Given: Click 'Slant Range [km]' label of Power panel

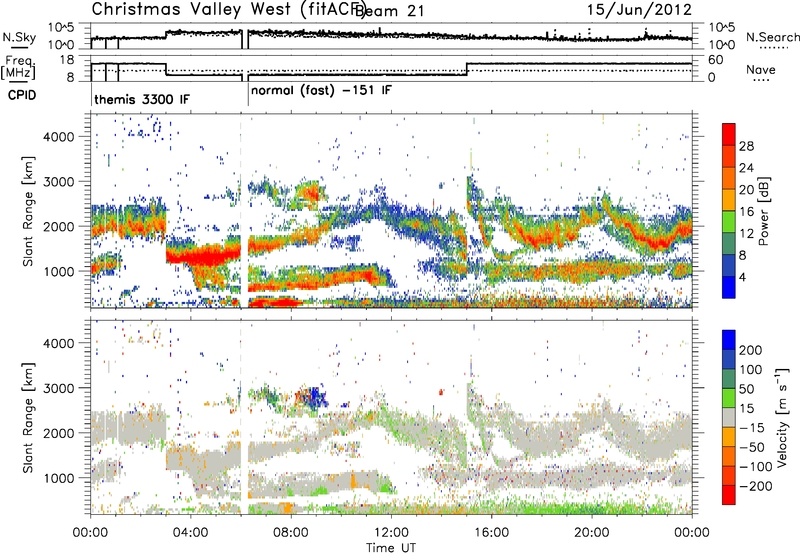Looking at the screenshot, I should [28, 211].
